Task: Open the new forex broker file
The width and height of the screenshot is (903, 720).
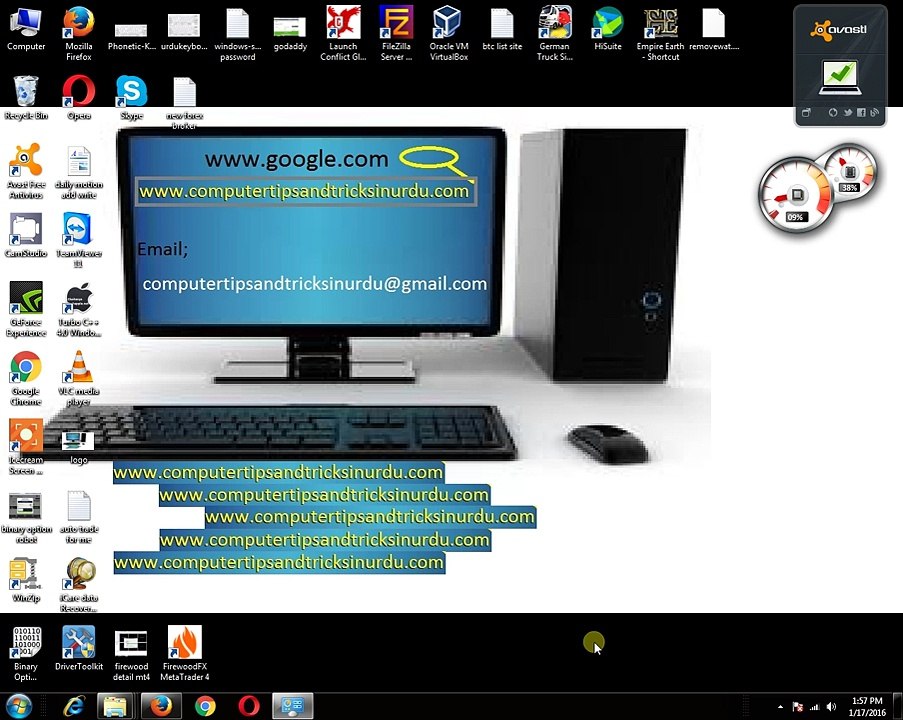Action: [x=184, y=103]
